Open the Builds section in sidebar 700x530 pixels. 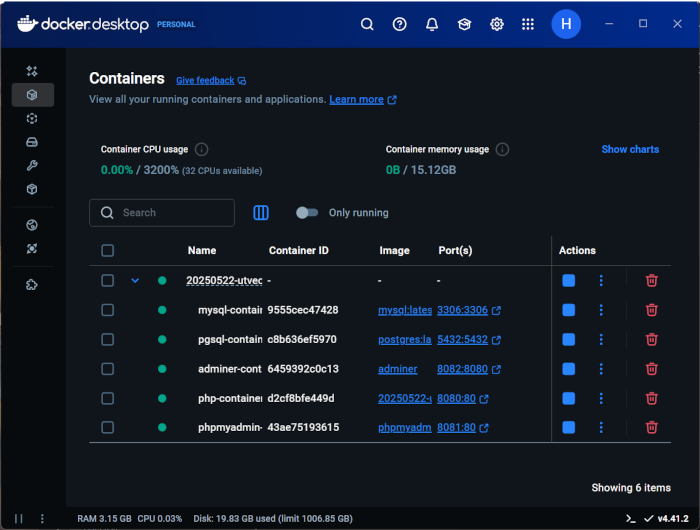32,165
